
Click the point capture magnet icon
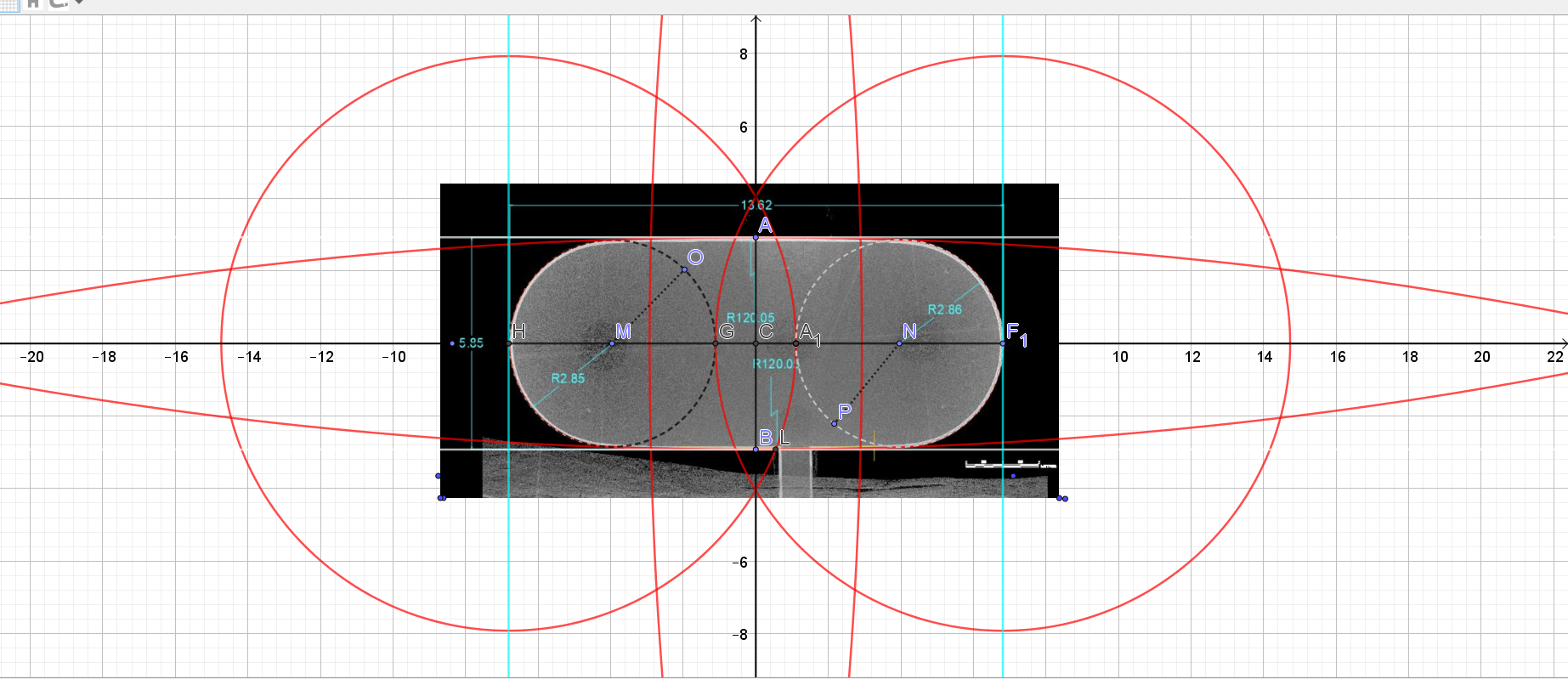pyautogui.click(x=58, y=3)
